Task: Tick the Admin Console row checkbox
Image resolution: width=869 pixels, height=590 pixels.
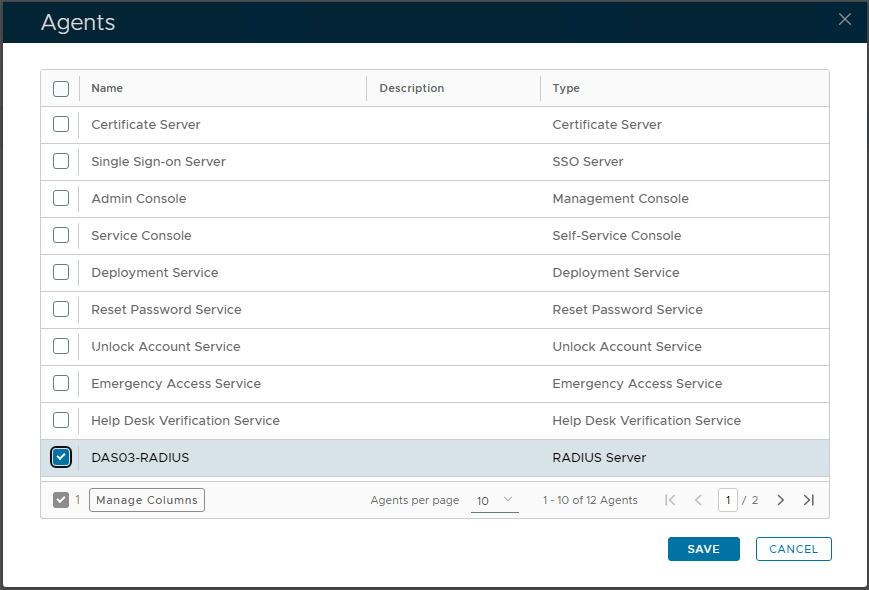Action: click(x=61, y=199)
